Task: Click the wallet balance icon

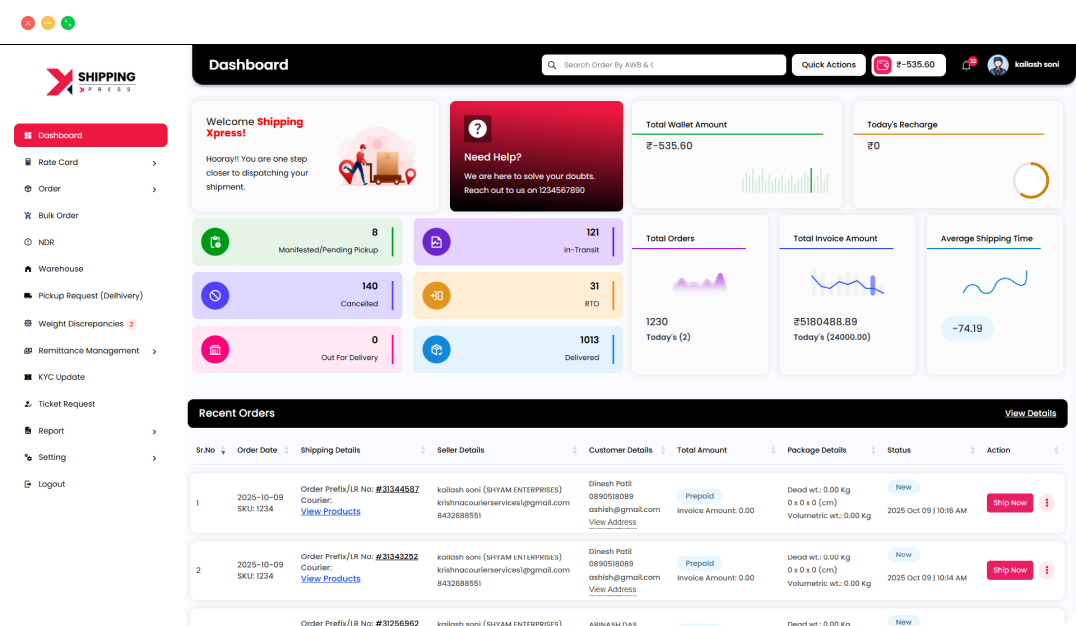Action: coord(883,65)
